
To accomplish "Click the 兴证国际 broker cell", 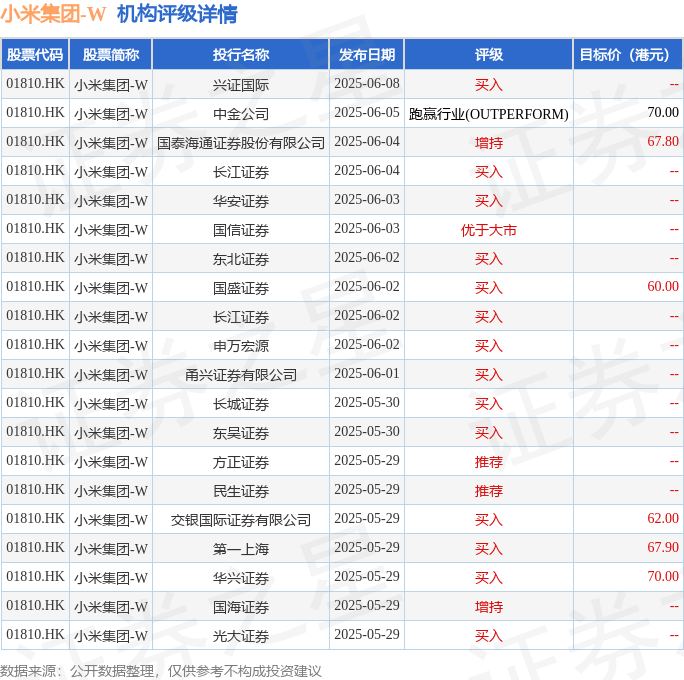I will pyautogui.click(x=241, y=85).
